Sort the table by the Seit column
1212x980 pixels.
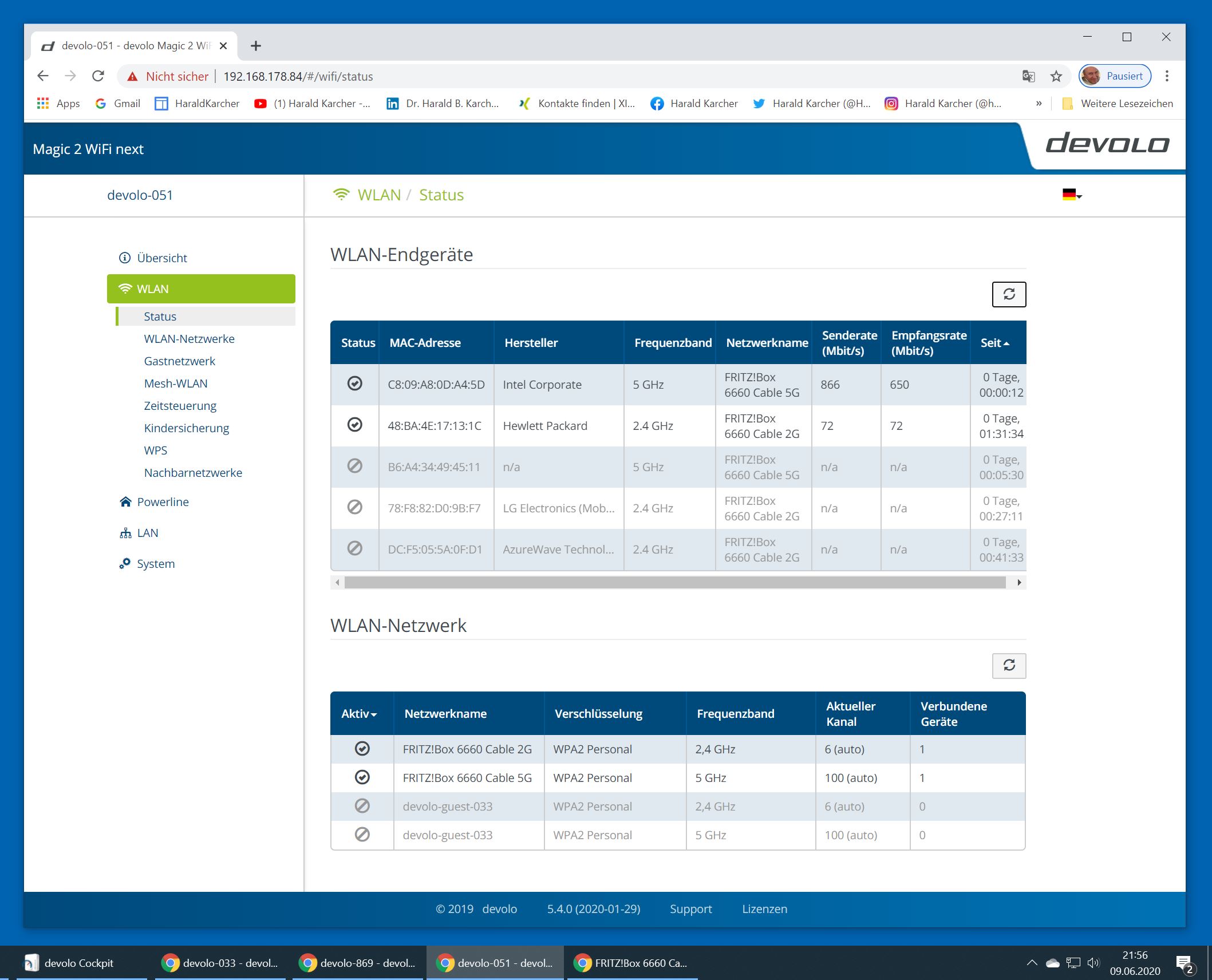[994, 343]
